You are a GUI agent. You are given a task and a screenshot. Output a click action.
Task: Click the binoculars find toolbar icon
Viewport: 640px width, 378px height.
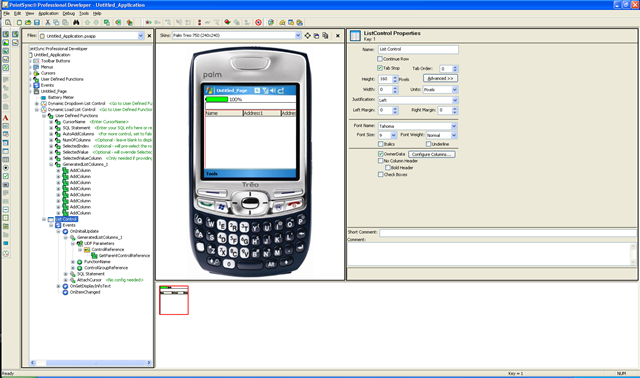pos(76,22)
